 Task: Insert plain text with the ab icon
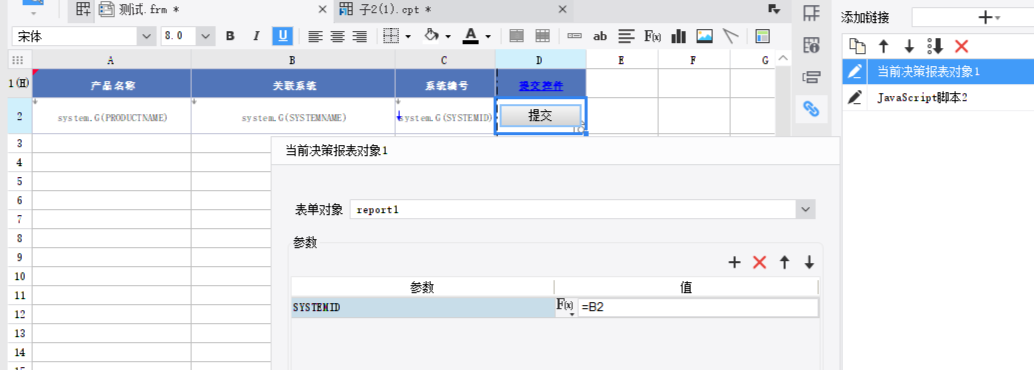(x=599, y=36)
